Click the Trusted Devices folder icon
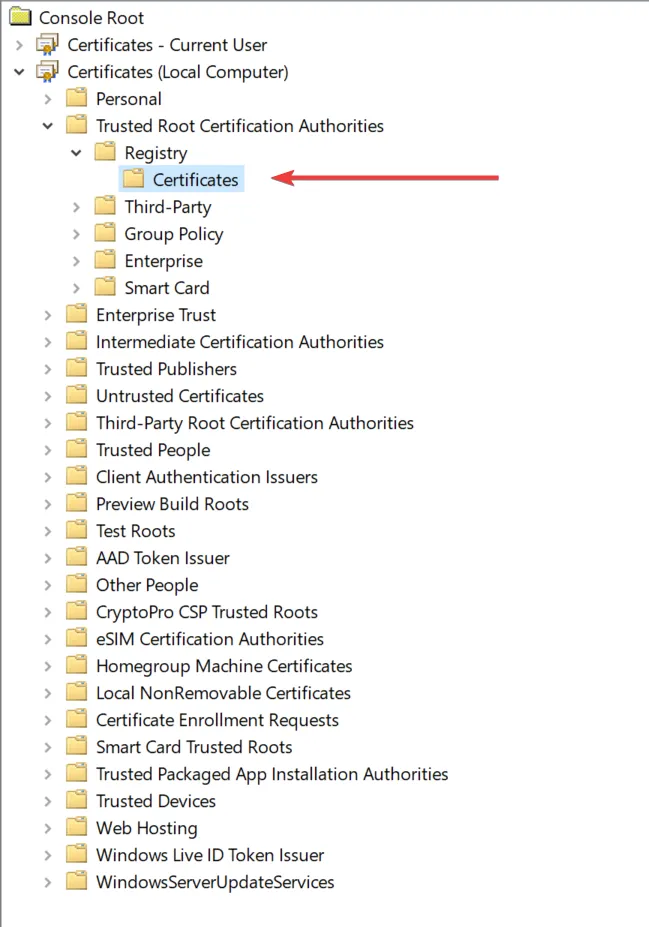 point(76,800)
